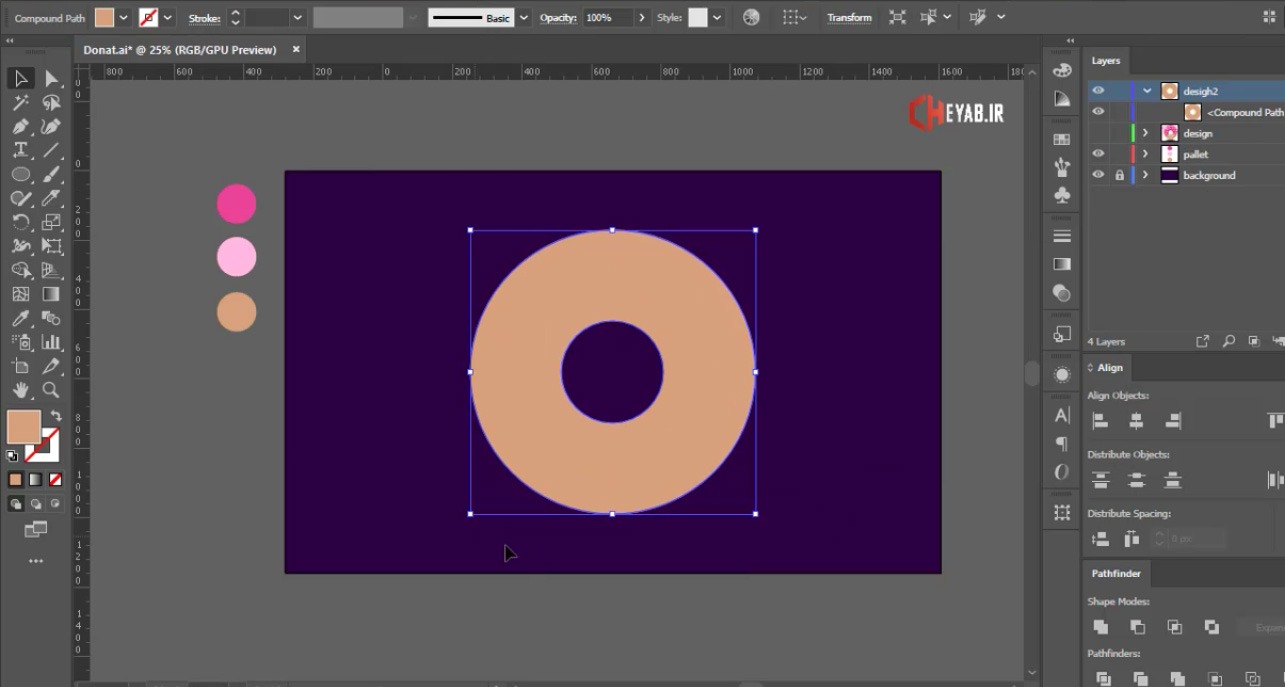Select the Eyedropper tool
1285x687 pixels.
[x=20, y=319]
